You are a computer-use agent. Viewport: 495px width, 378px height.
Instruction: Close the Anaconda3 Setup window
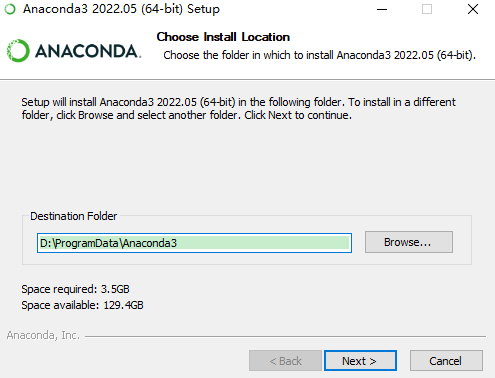tap(473, 9)
